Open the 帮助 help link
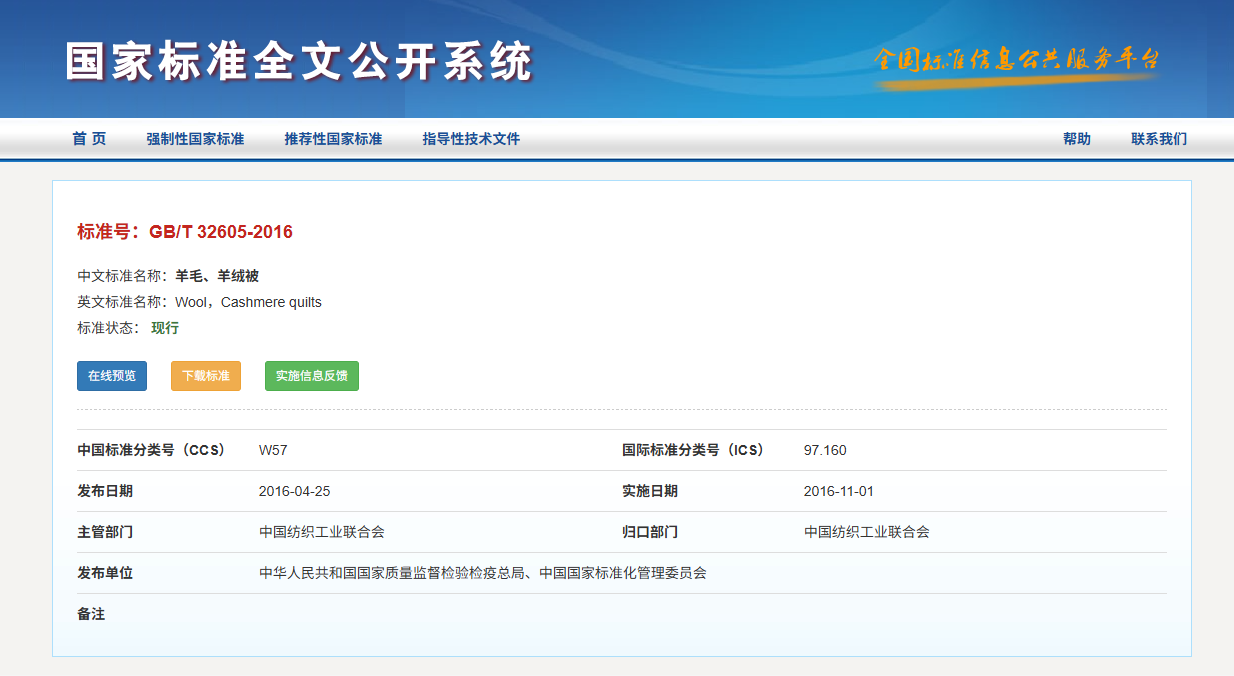The height and width of the screenshot is (676, 1234). 1077,139
